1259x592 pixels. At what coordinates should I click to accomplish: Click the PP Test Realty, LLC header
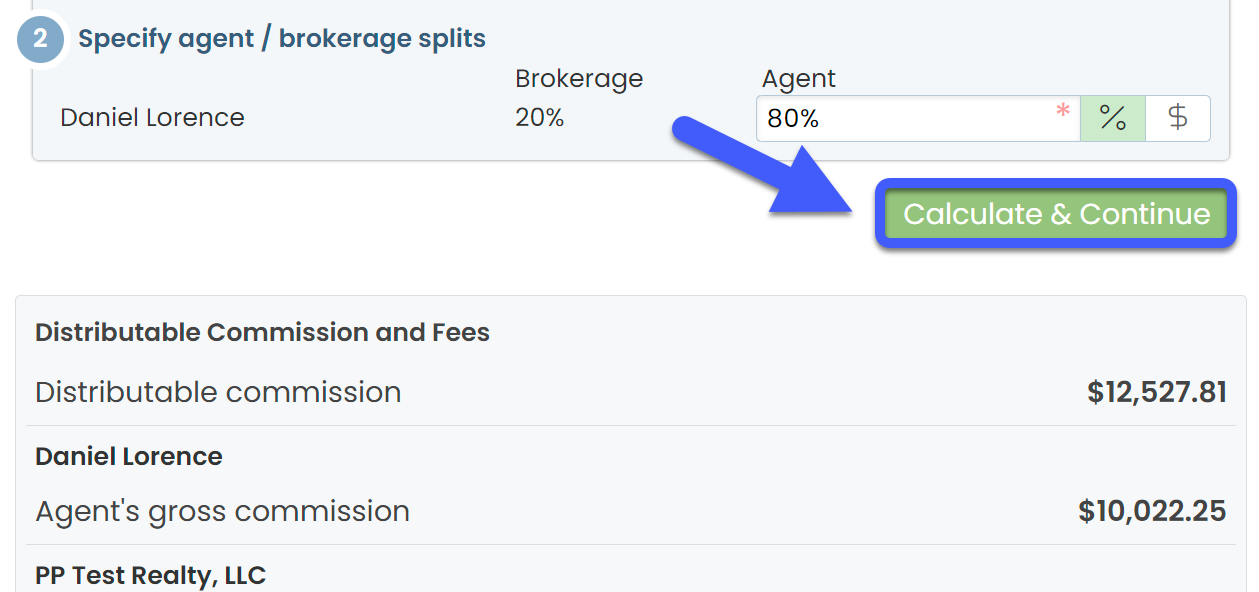click(150, 575)
